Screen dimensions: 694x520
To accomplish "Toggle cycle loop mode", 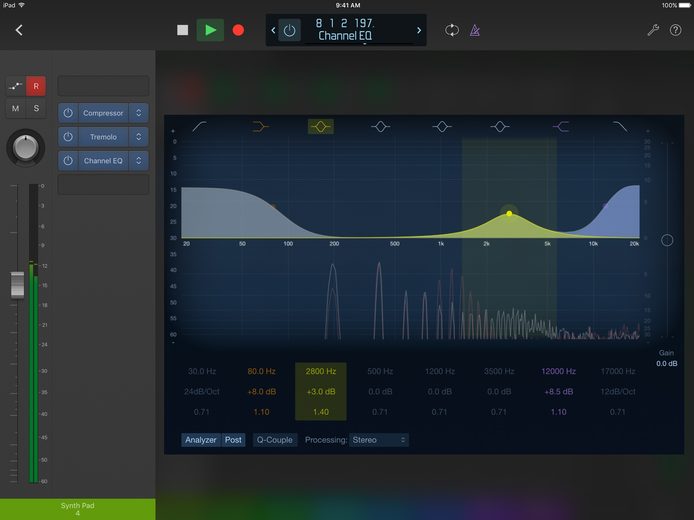I will click(x=451, y=30).
